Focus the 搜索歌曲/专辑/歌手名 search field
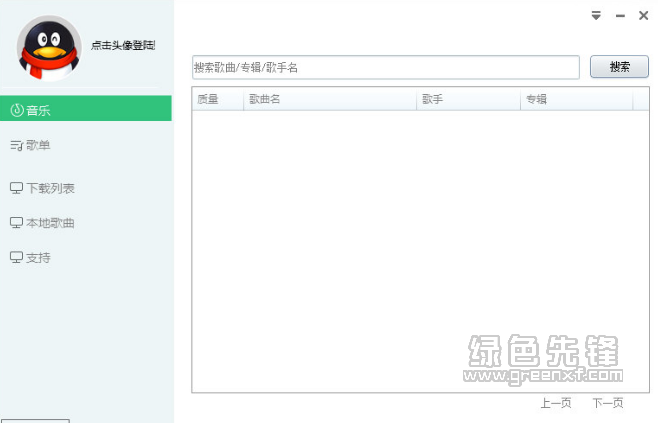The image size is (658, 423). 386,67
